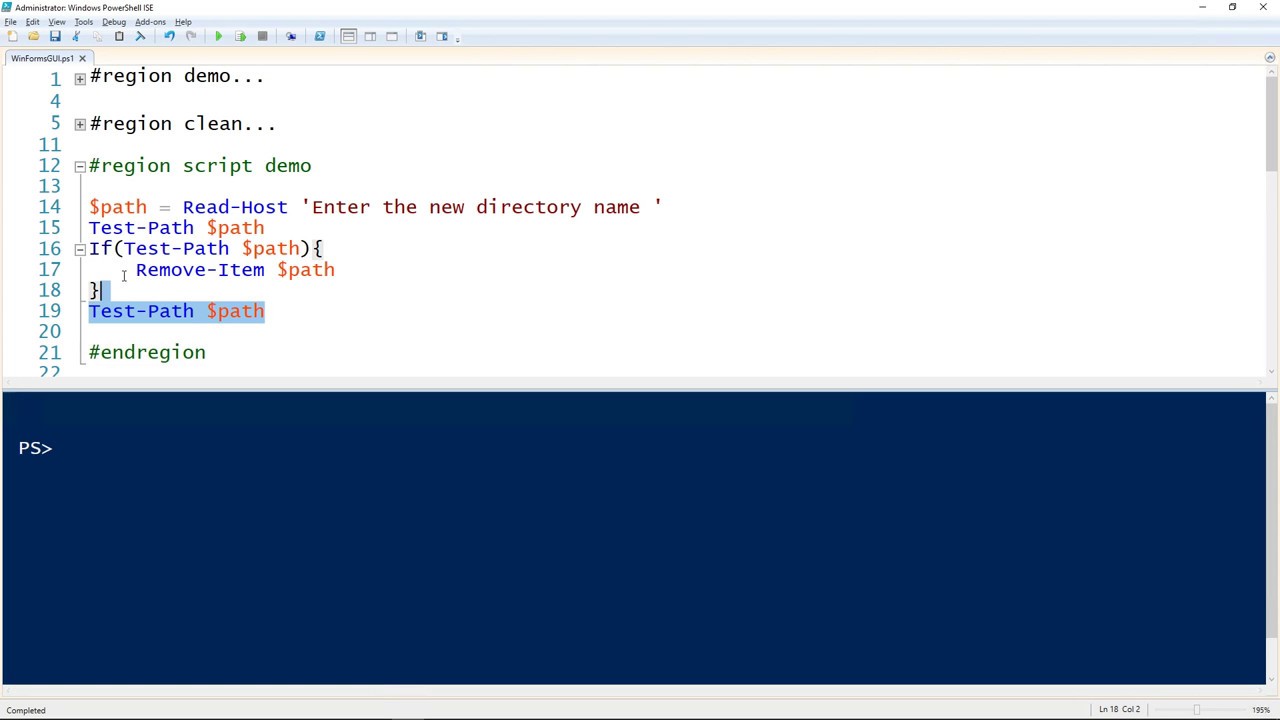The width and height of the screenshot is (1280, 720).
Task: Collapse the '#region script demo' block
Action: 80,167
